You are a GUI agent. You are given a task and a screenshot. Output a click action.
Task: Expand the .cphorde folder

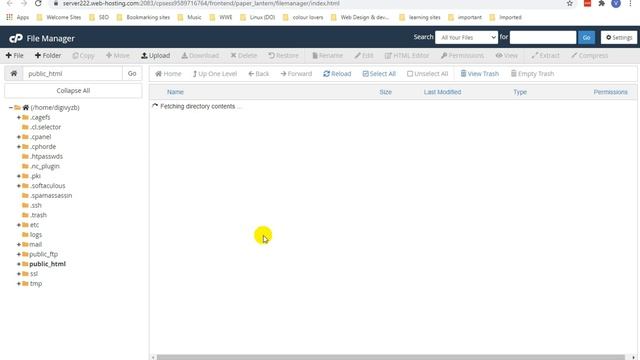coord(19,147)
